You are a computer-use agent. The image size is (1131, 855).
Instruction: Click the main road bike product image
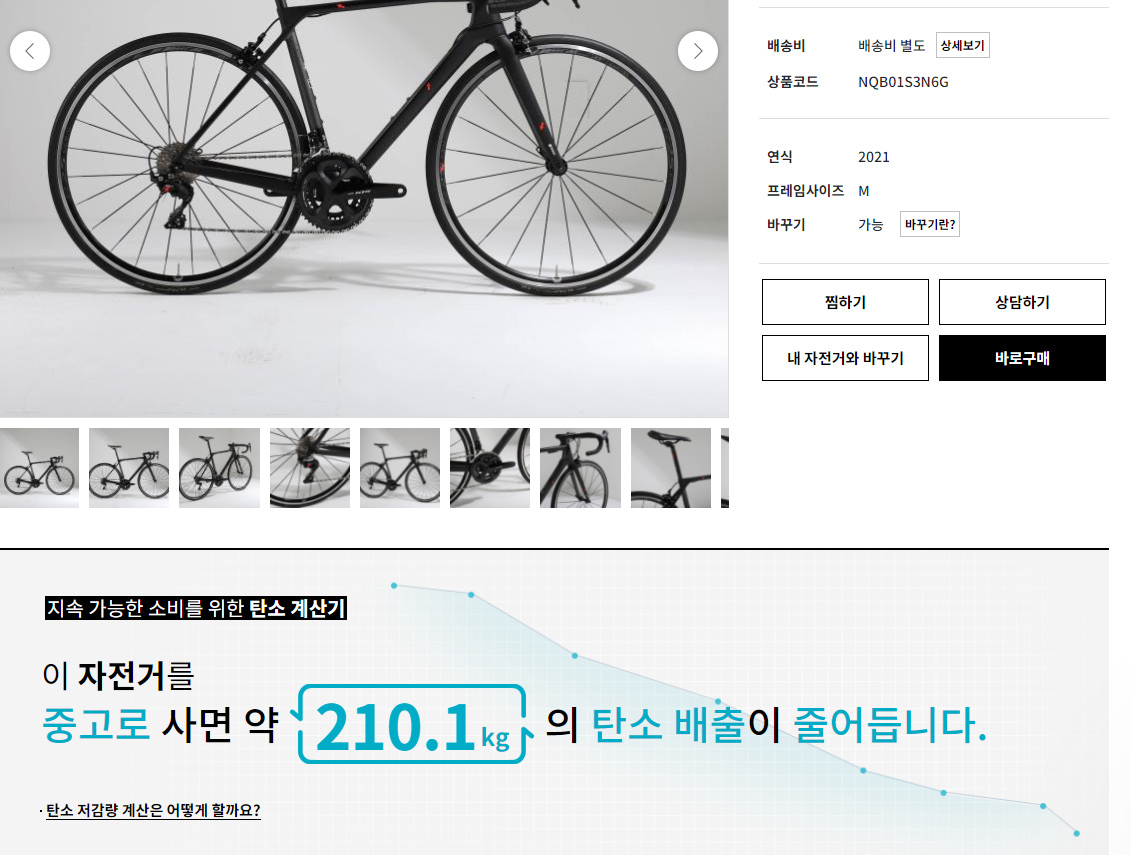point(364,209)
